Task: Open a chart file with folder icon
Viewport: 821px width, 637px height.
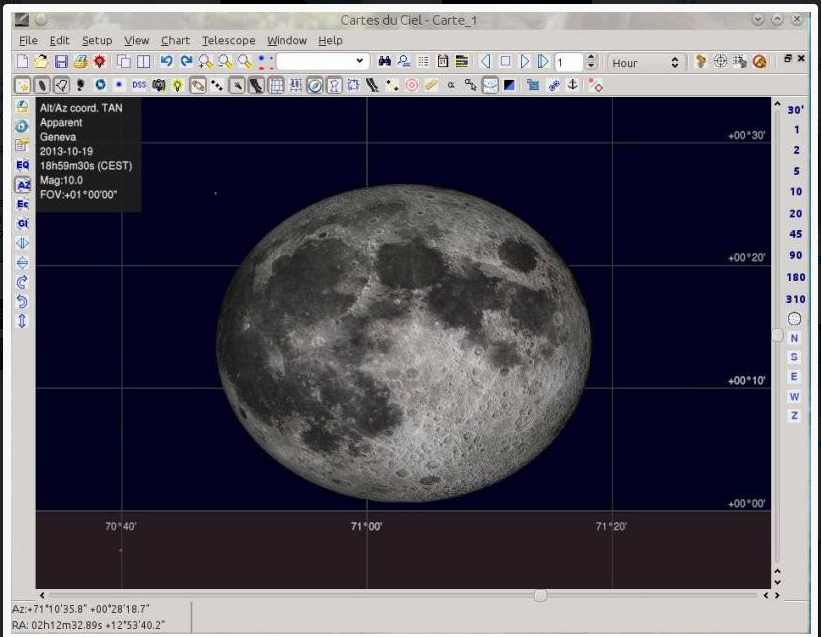Action: tap(41, 61)
